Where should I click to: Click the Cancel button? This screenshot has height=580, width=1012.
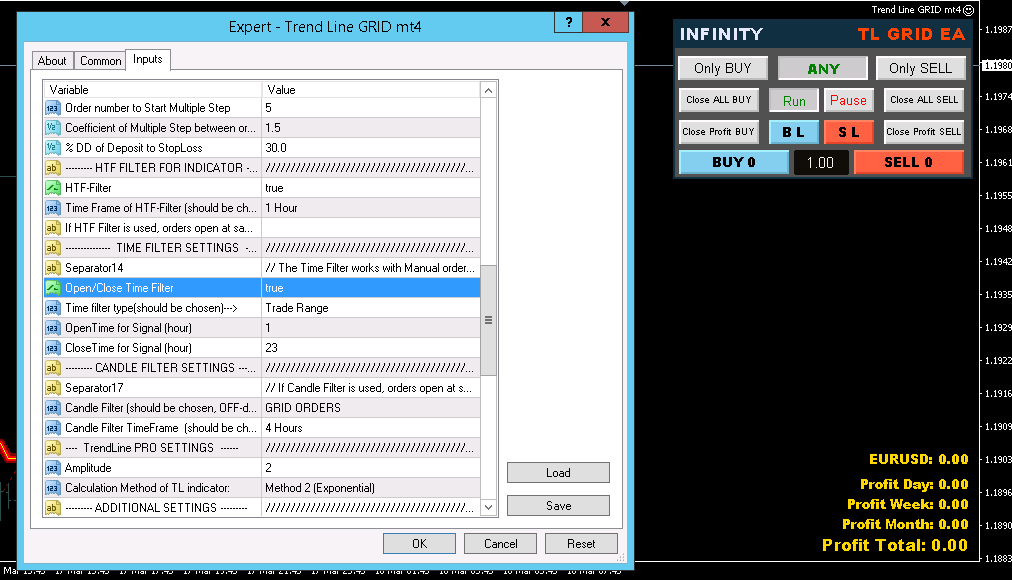point(500,543)
